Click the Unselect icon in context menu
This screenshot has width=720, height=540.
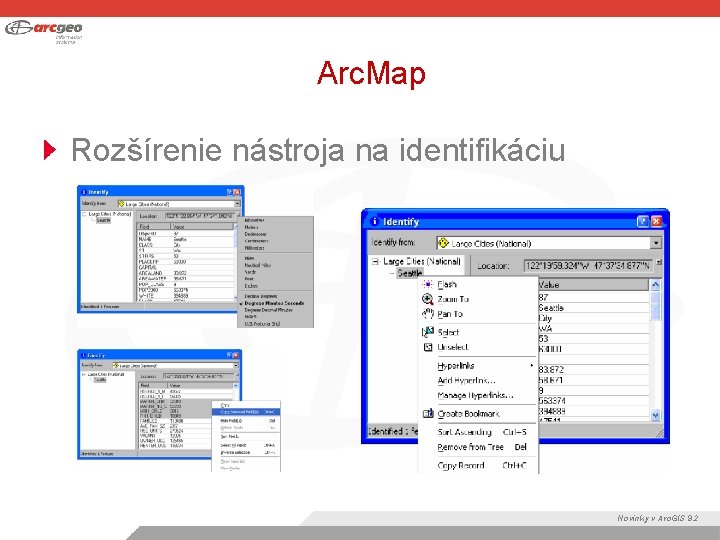(428, 347)
